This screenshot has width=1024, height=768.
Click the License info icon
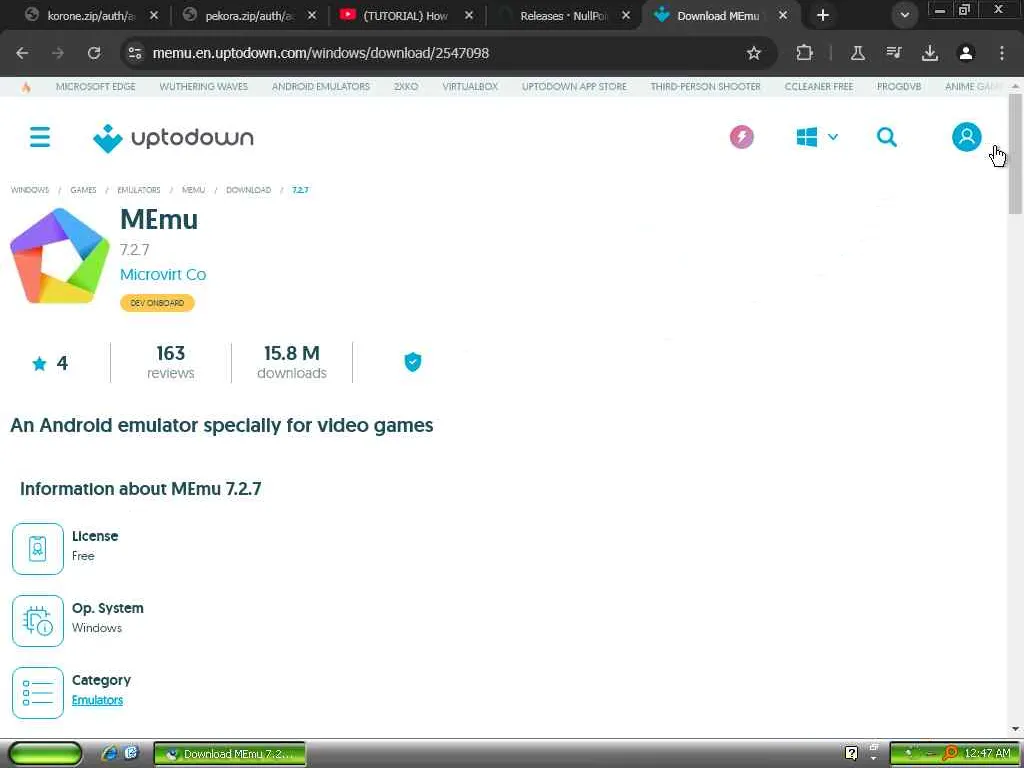[x=38, y=549]
